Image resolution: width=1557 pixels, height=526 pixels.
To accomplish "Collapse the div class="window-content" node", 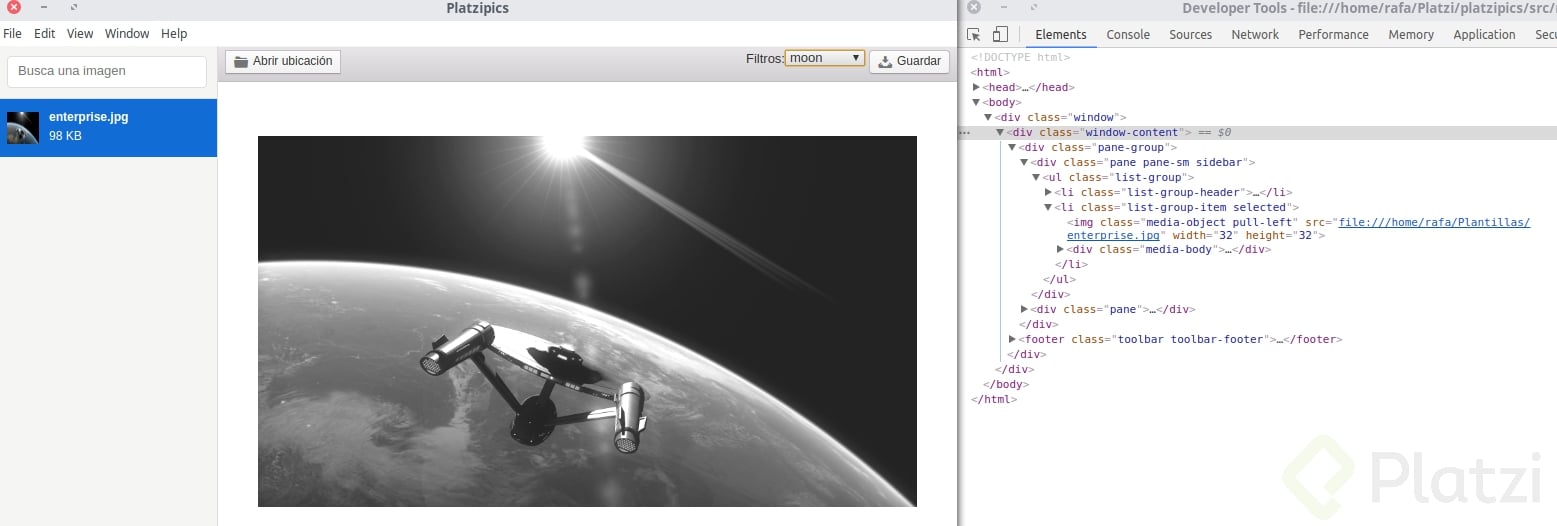I will coord(1000,132).
